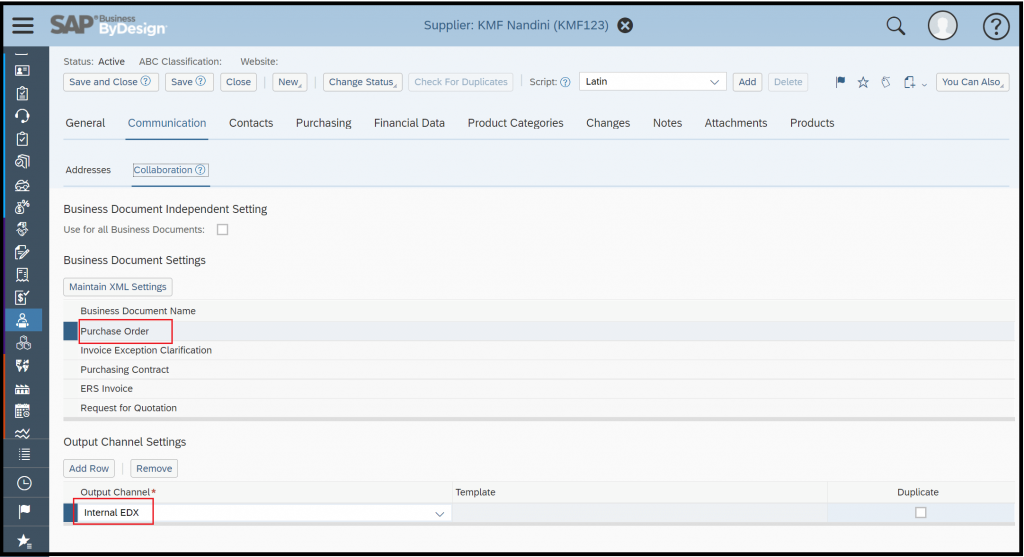
Task: Click the Close button in toolbar
Action: pyautogui.click(x=238, y=82)
